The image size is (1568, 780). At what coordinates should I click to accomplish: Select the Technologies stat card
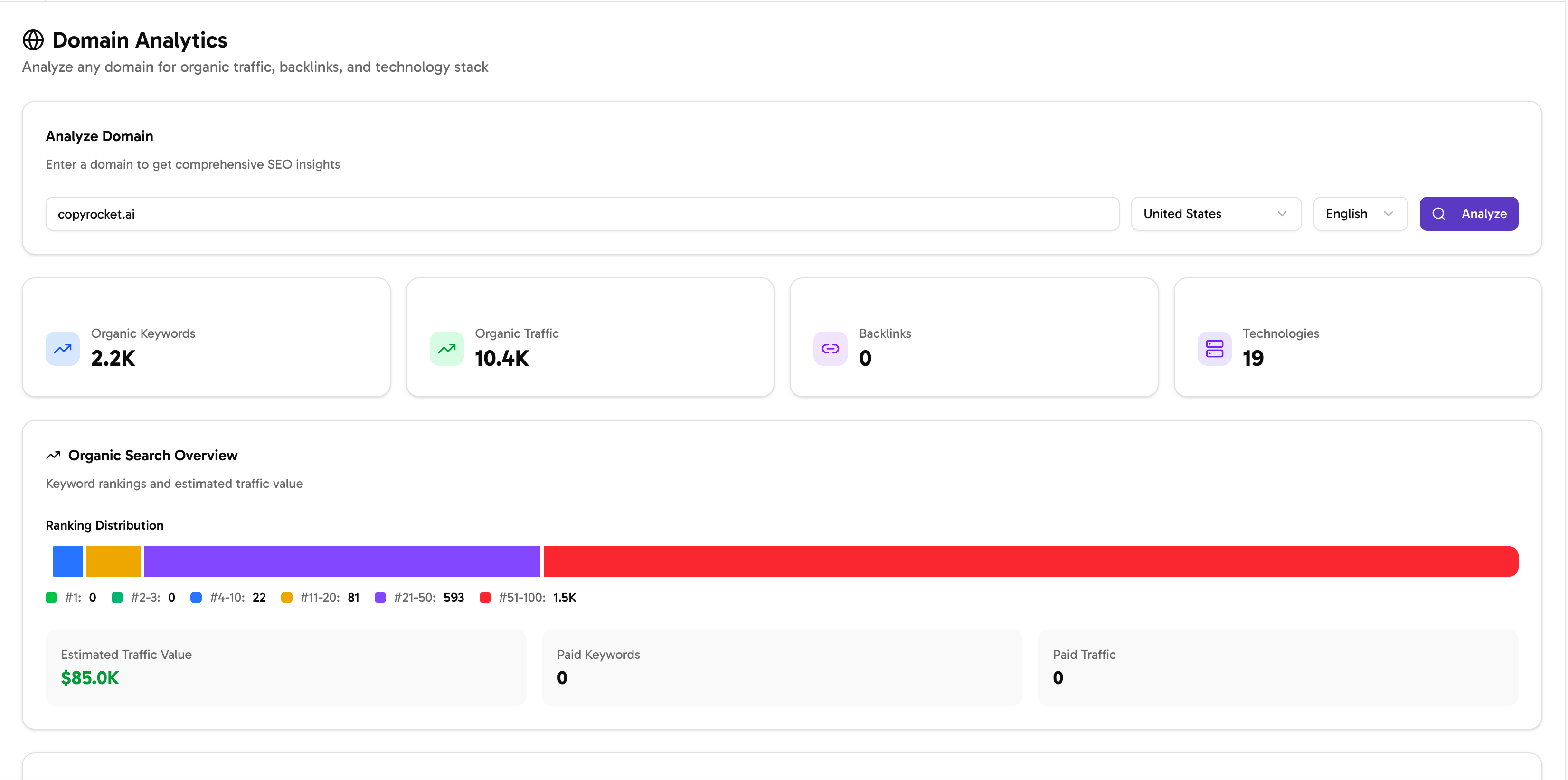1357,337
